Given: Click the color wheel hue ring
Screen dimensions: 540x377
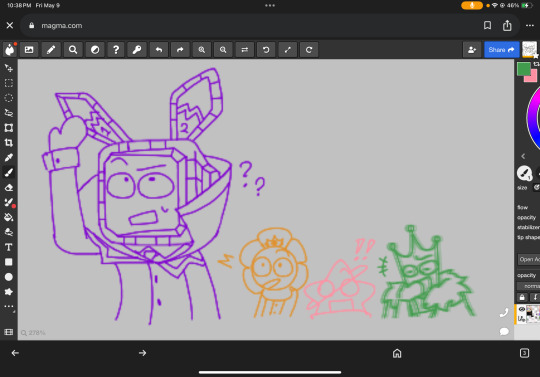Looking at the screenshot, I should point(532,117).
